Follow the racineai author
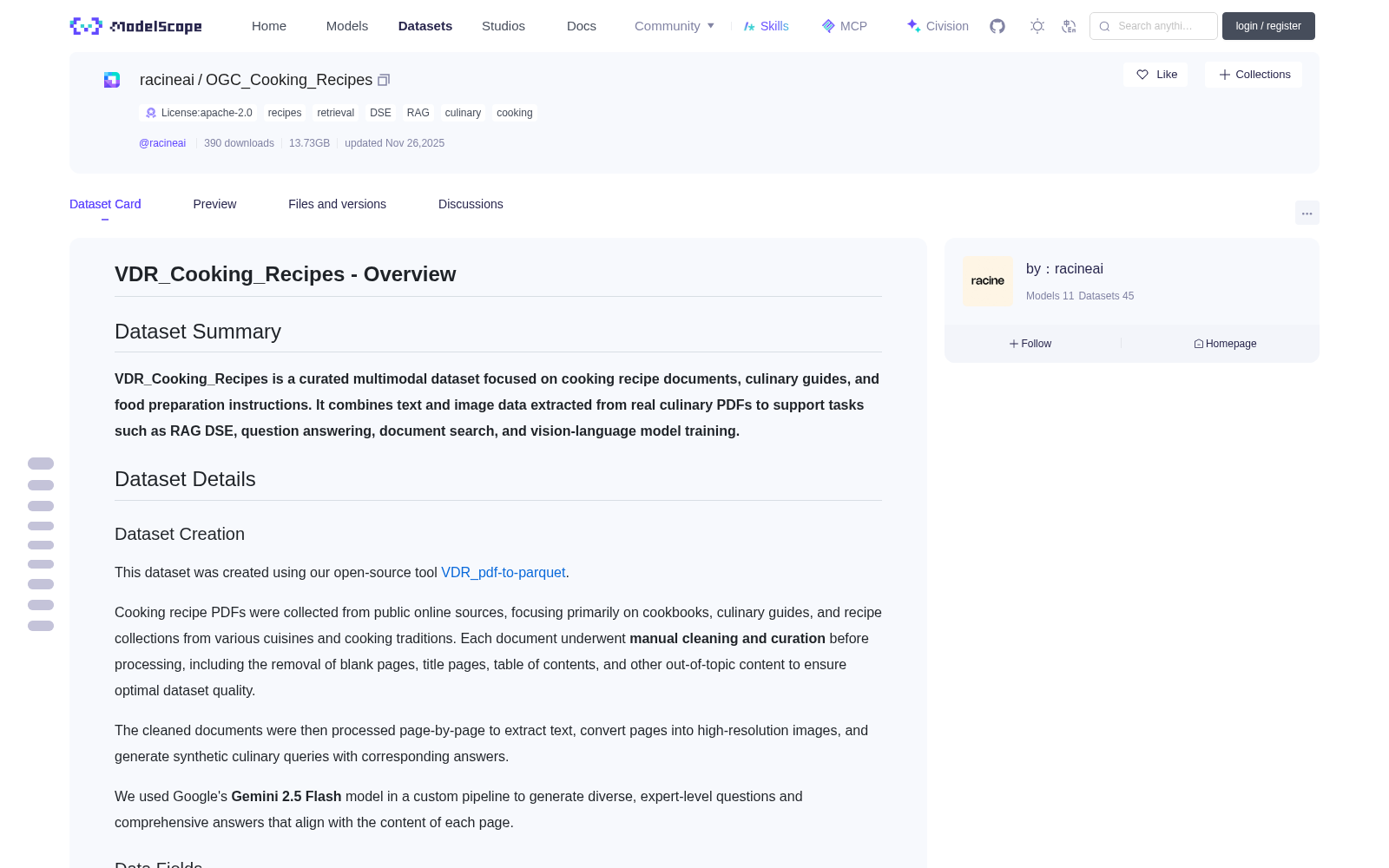 1030,344
